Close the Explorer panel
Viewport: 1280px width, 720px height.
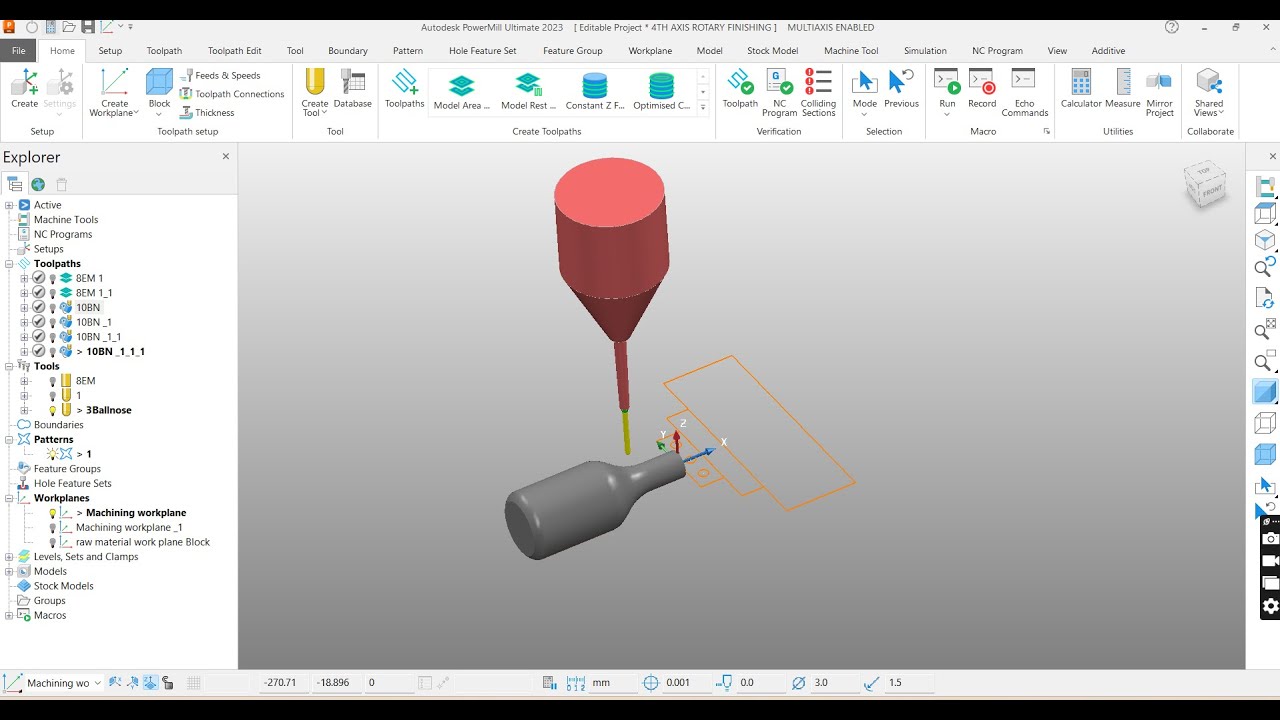pyautogui.click(x=225, y=156)
